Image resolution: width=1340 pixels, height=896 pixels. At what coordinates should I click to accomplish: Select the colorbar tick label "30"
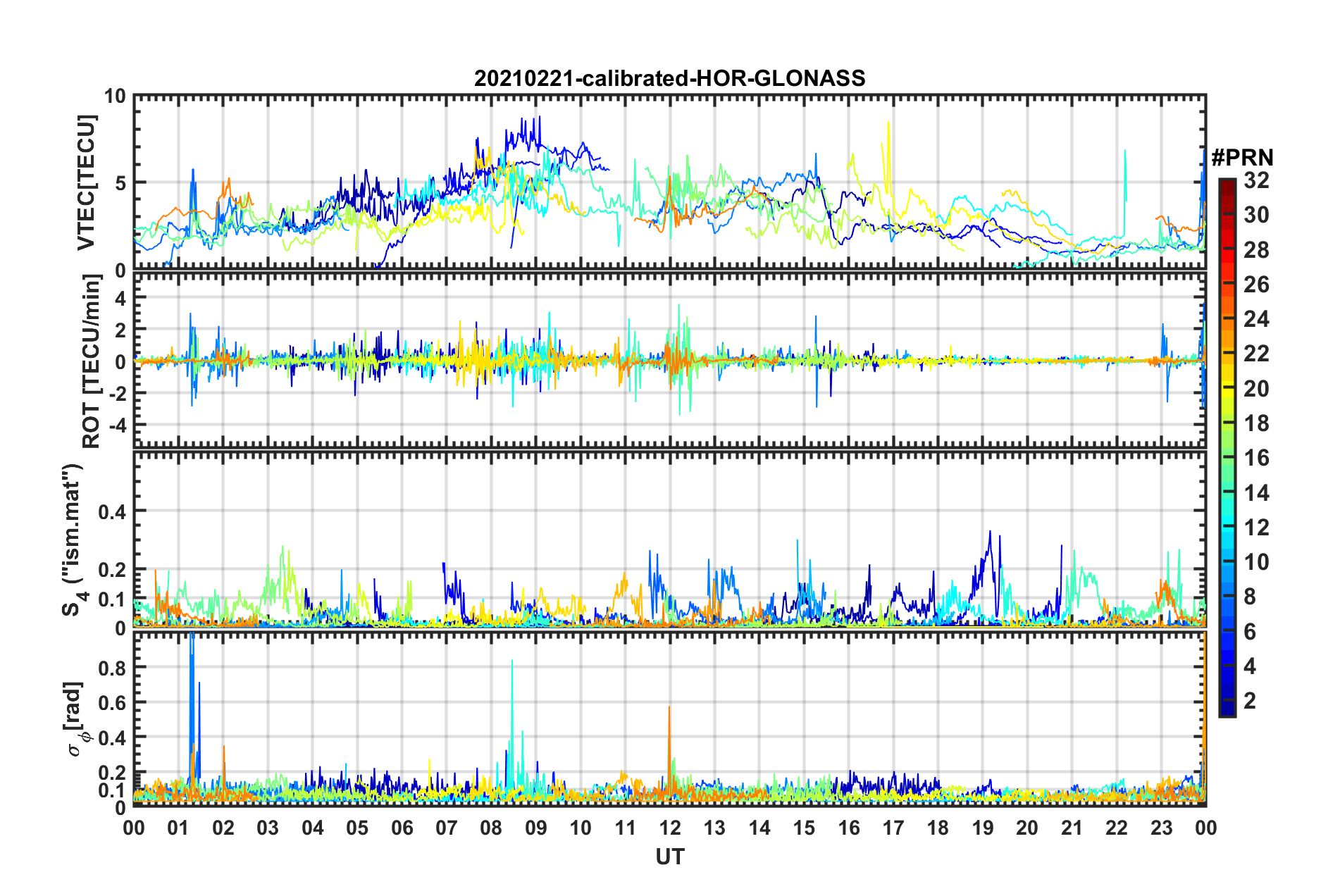pos(1256,215)
